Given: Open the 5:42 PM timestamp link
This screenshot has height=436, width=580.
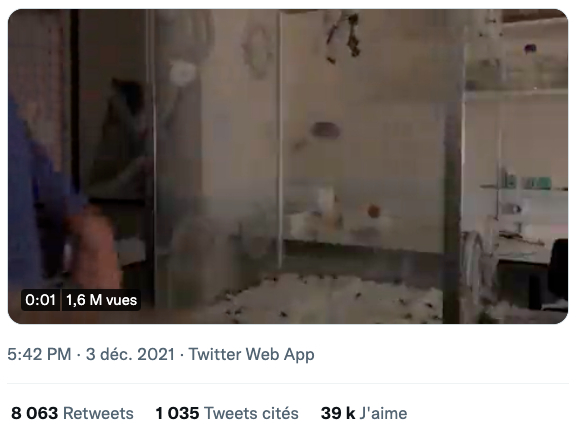Looking at the screenshot, I should [39, 354].
